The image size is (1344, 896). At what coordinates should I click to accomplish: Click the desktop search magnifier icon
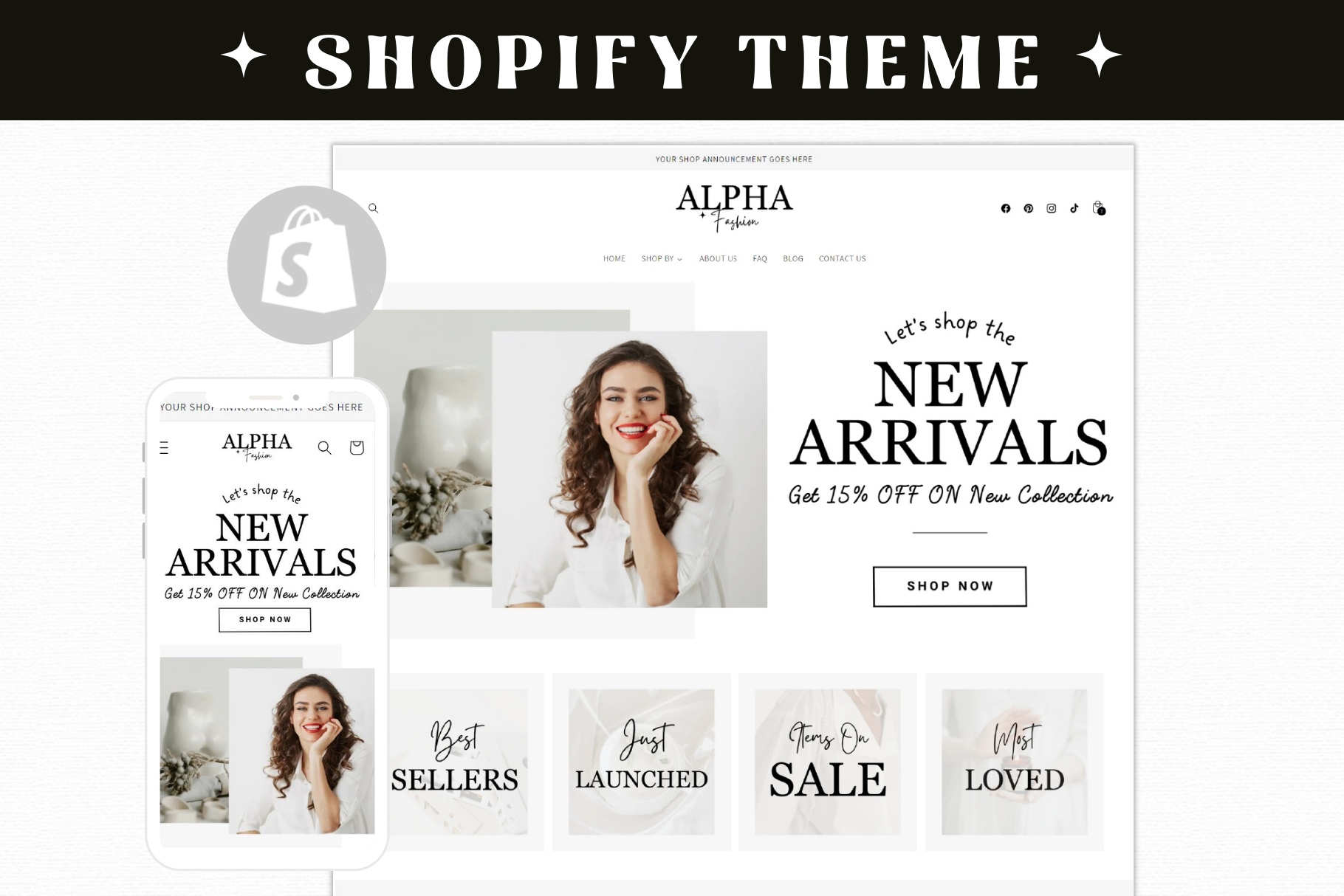pyautogui.click(x=374, y=208)
